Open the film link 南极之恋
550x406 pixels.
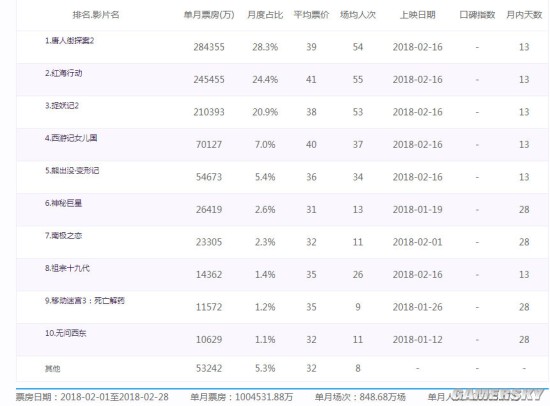point(66,235)
